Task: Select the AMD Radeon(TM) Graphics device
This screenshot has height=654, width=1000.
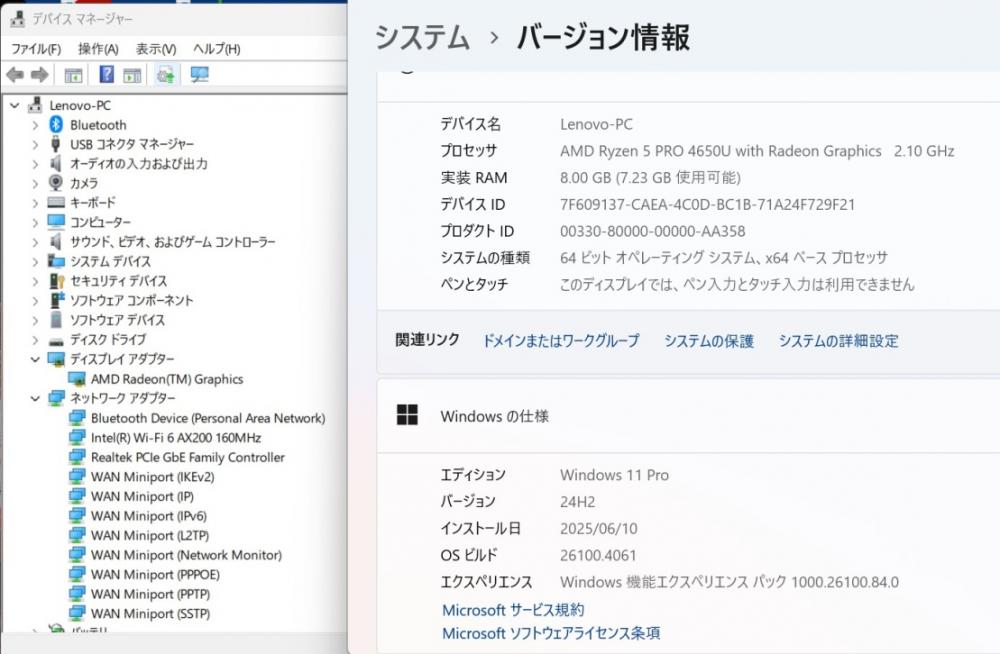Action: pyautogui.click(x=166, y=379)
